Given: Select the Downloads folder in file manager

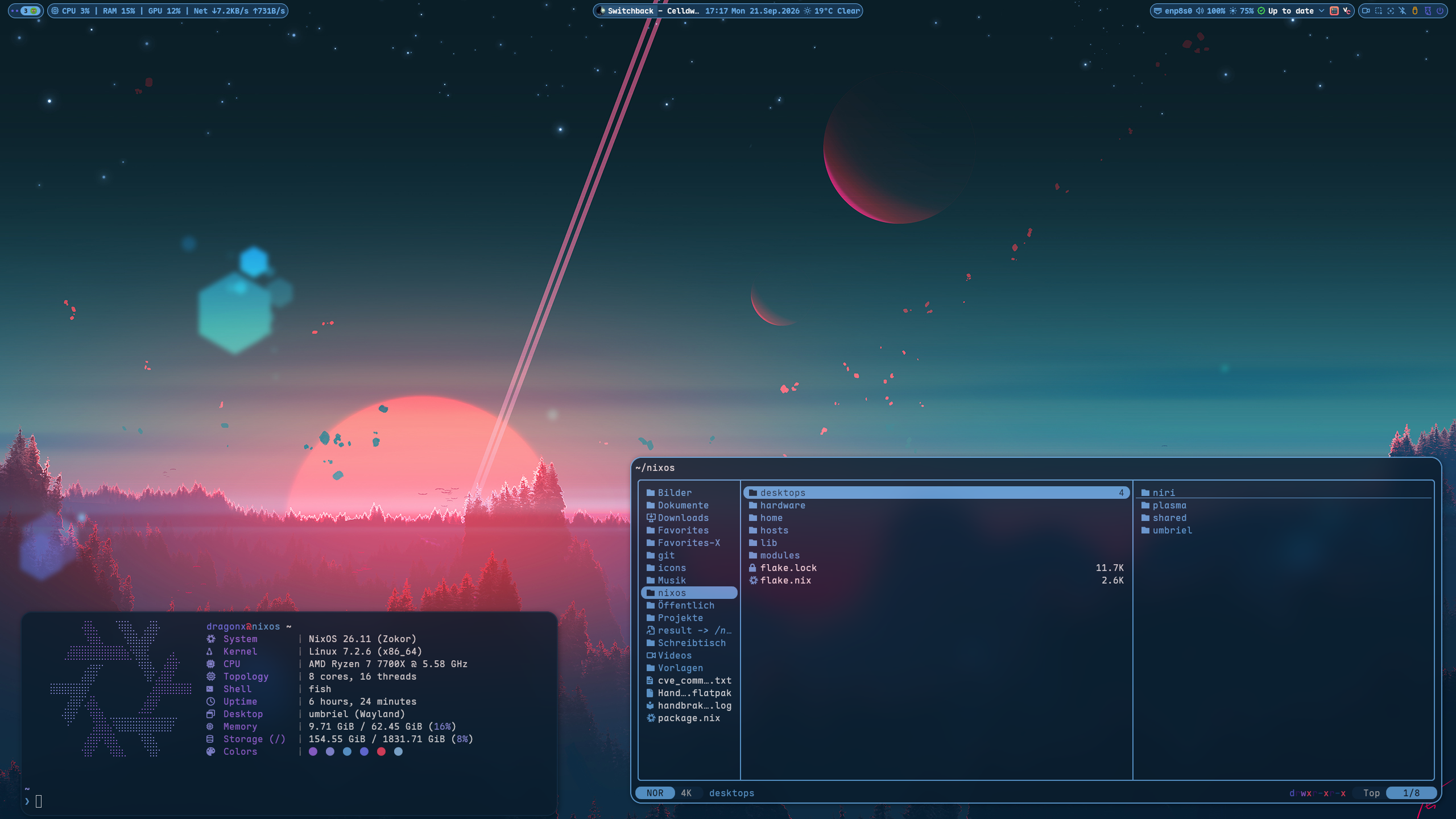Looking at the screenshot, I should click(x=689, y=518).
